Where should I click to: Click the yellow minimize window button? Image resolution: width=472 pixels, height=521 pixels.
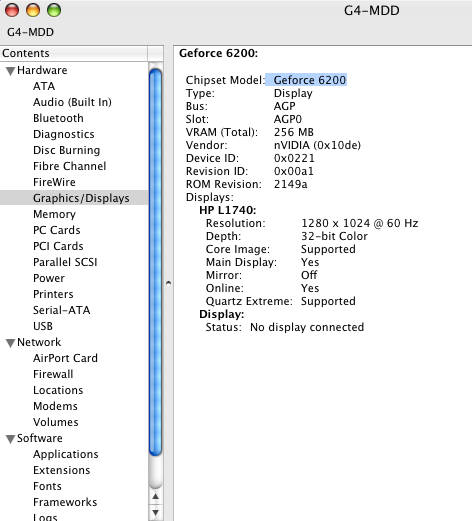(x=33, y=10)
